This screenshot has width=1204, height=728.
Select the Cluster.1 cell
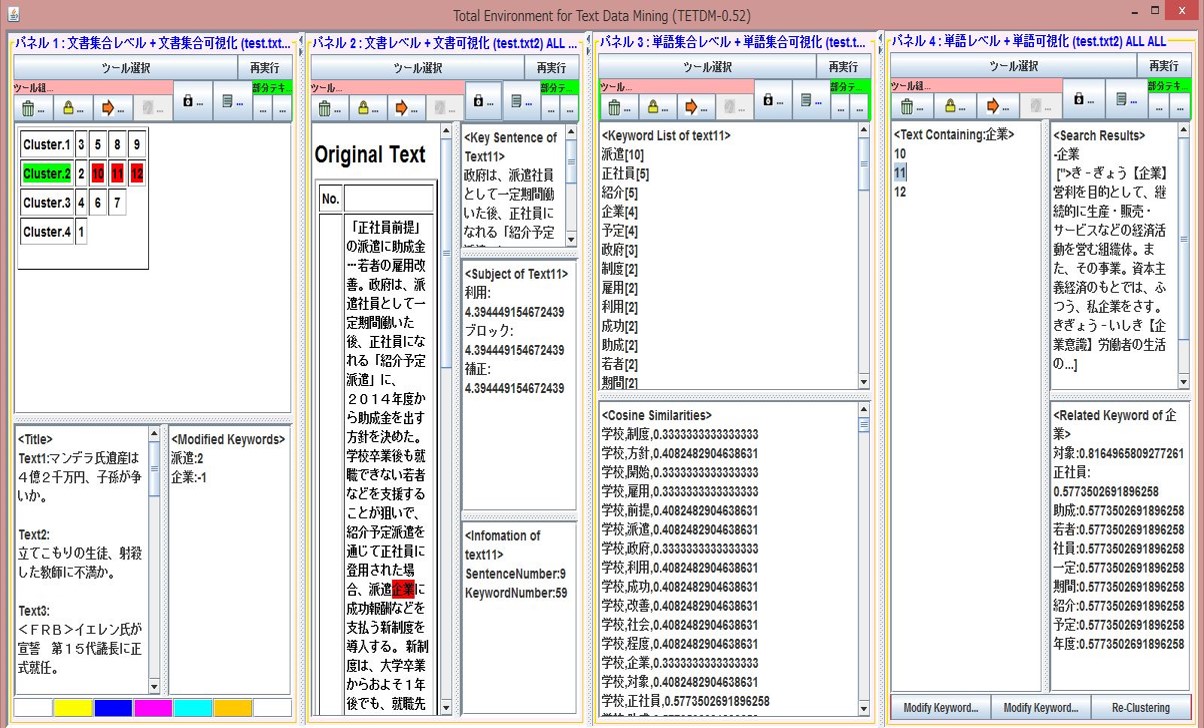47,145
